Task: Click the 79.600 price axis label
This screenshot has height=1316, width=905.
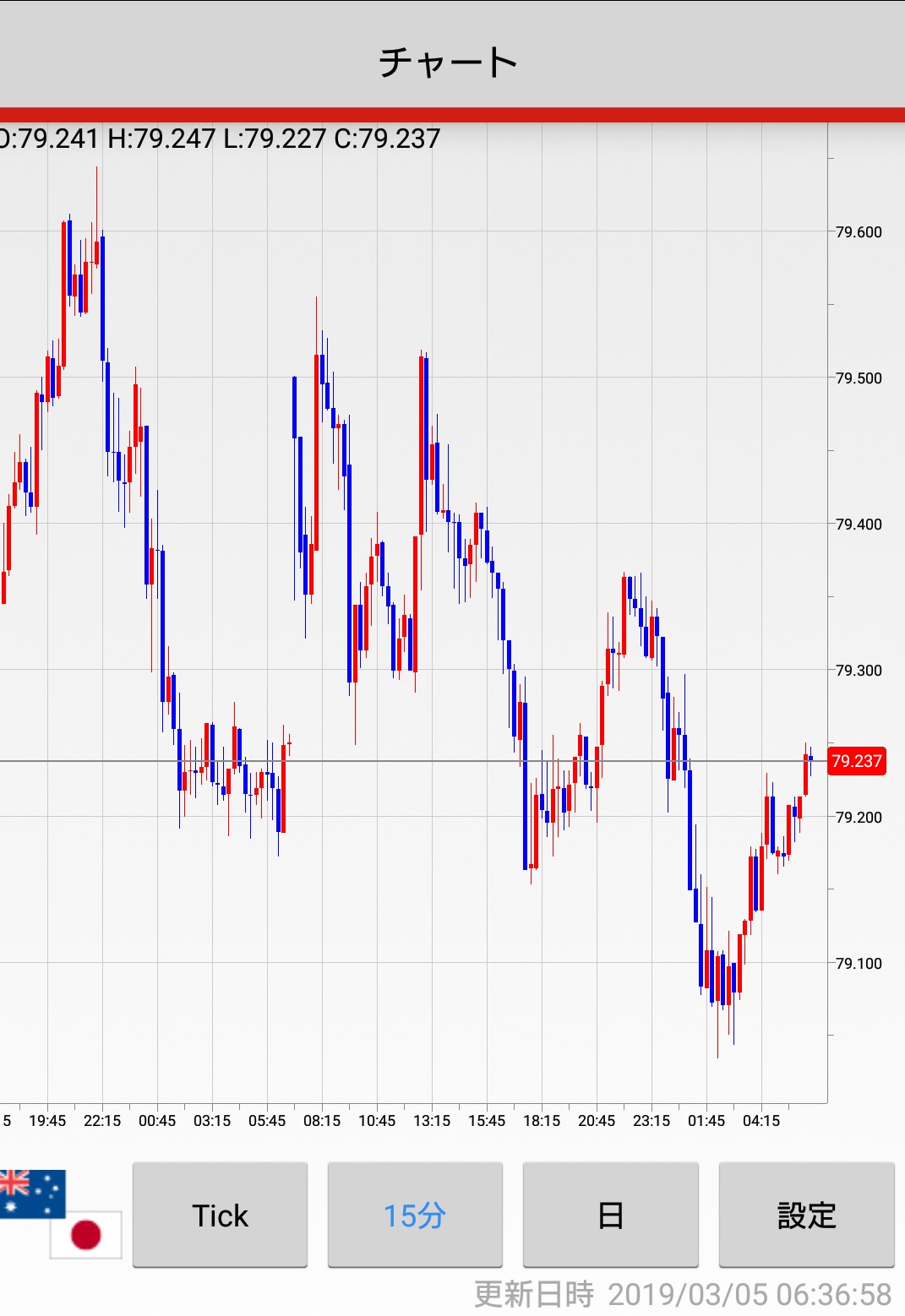Action: tap(858, 232)
